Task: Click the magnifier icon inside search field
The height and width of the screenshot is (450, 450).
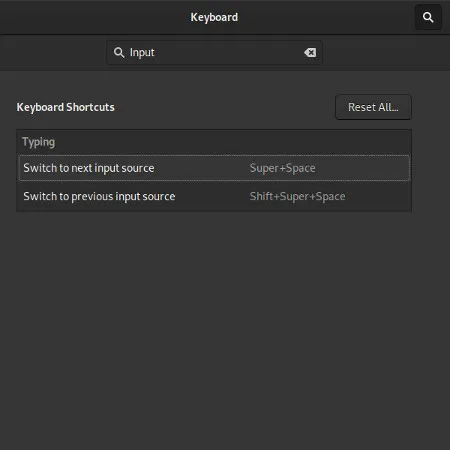Action: point(119,52)
